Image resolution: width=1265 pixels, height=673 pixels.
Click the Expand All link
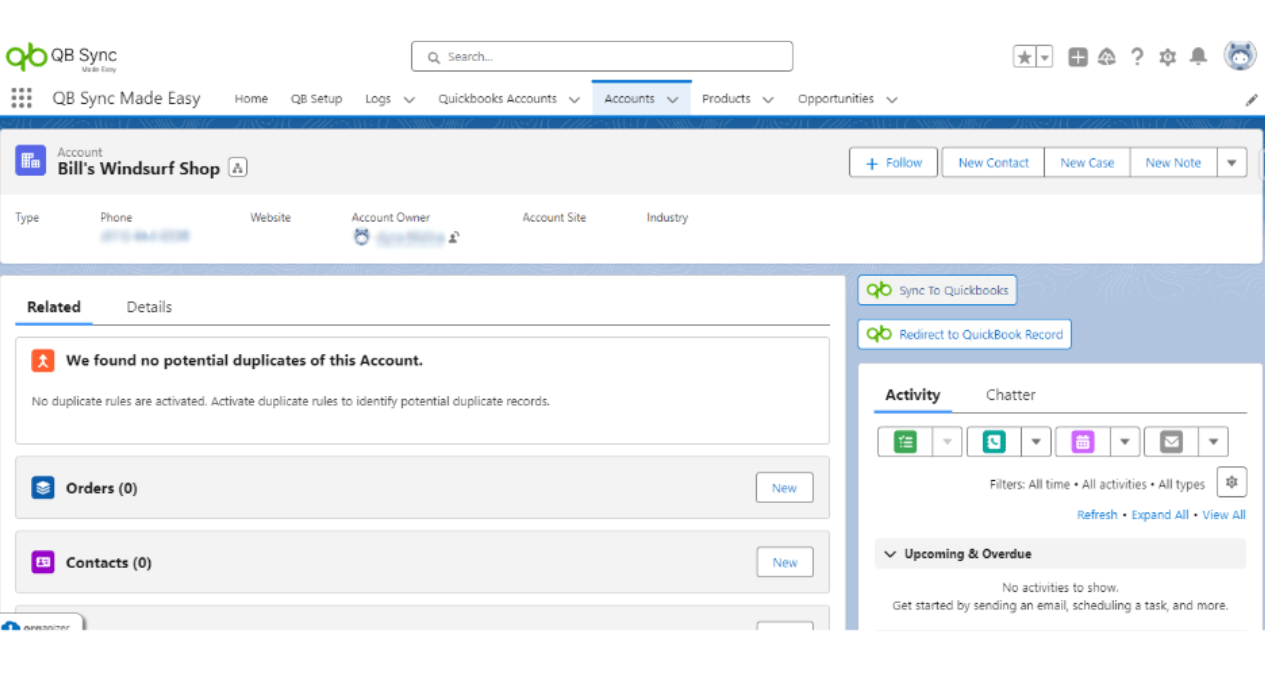click(1160, 515)
